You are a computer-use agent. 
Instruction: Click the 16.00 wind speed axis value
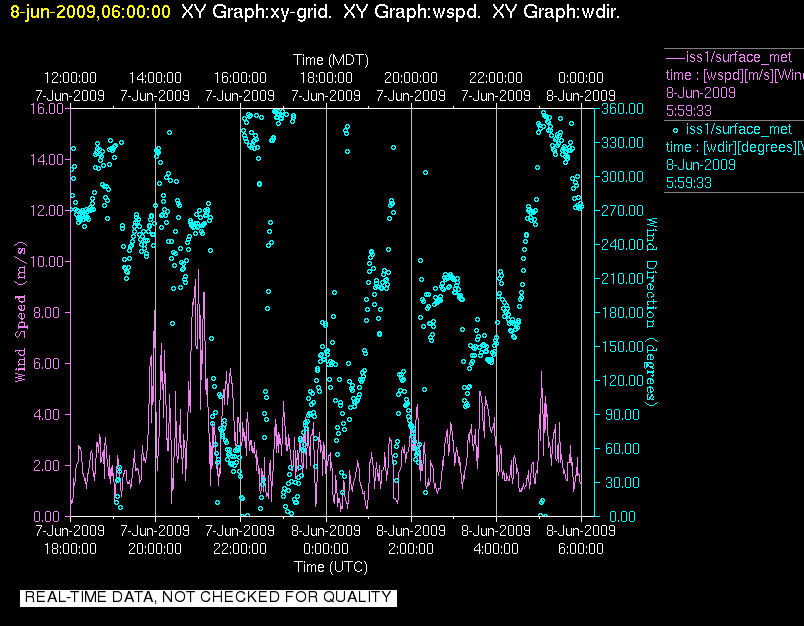pos(45,108)
